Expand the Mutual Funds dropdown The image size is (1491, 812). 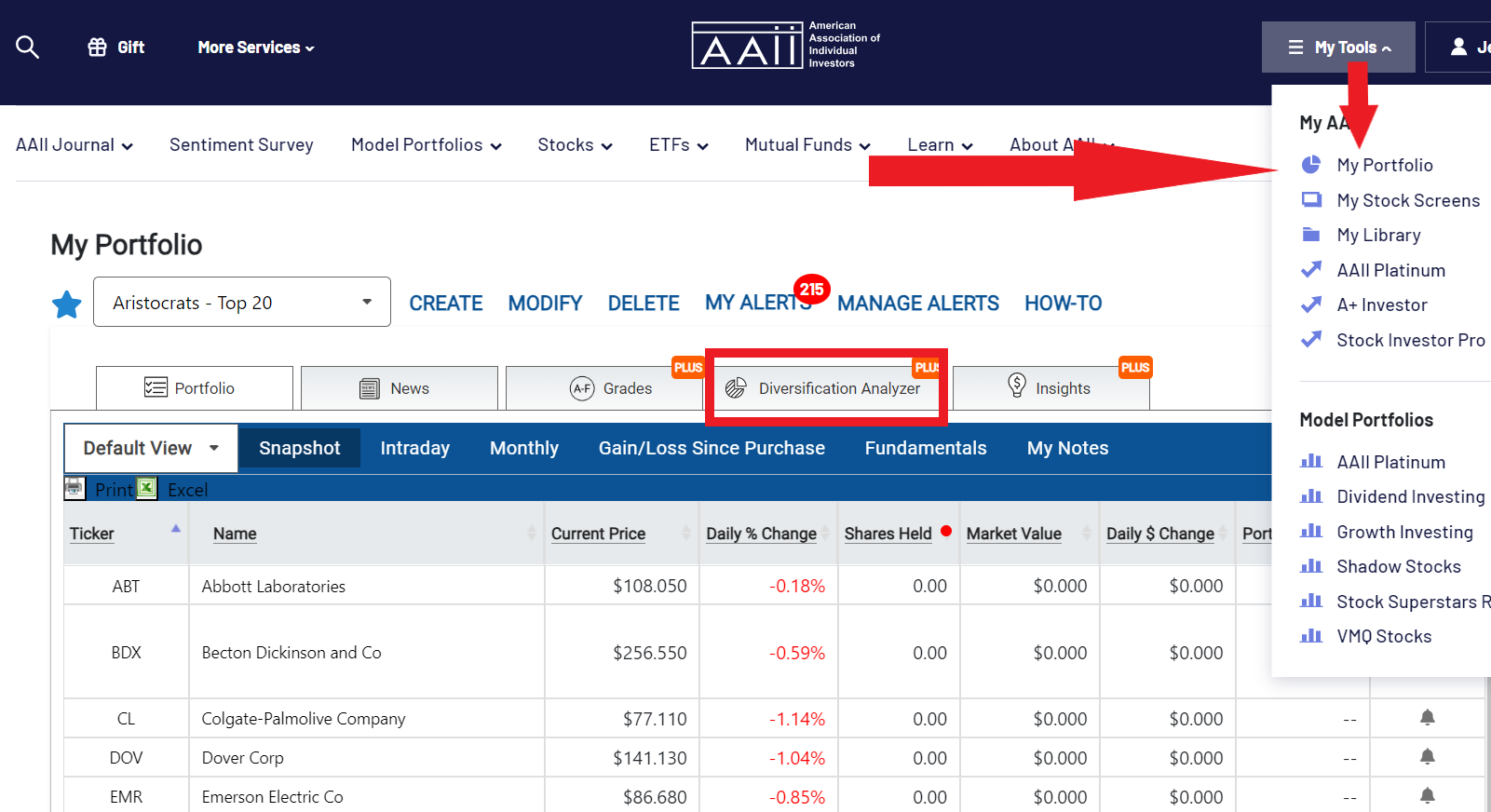[807, 145]
